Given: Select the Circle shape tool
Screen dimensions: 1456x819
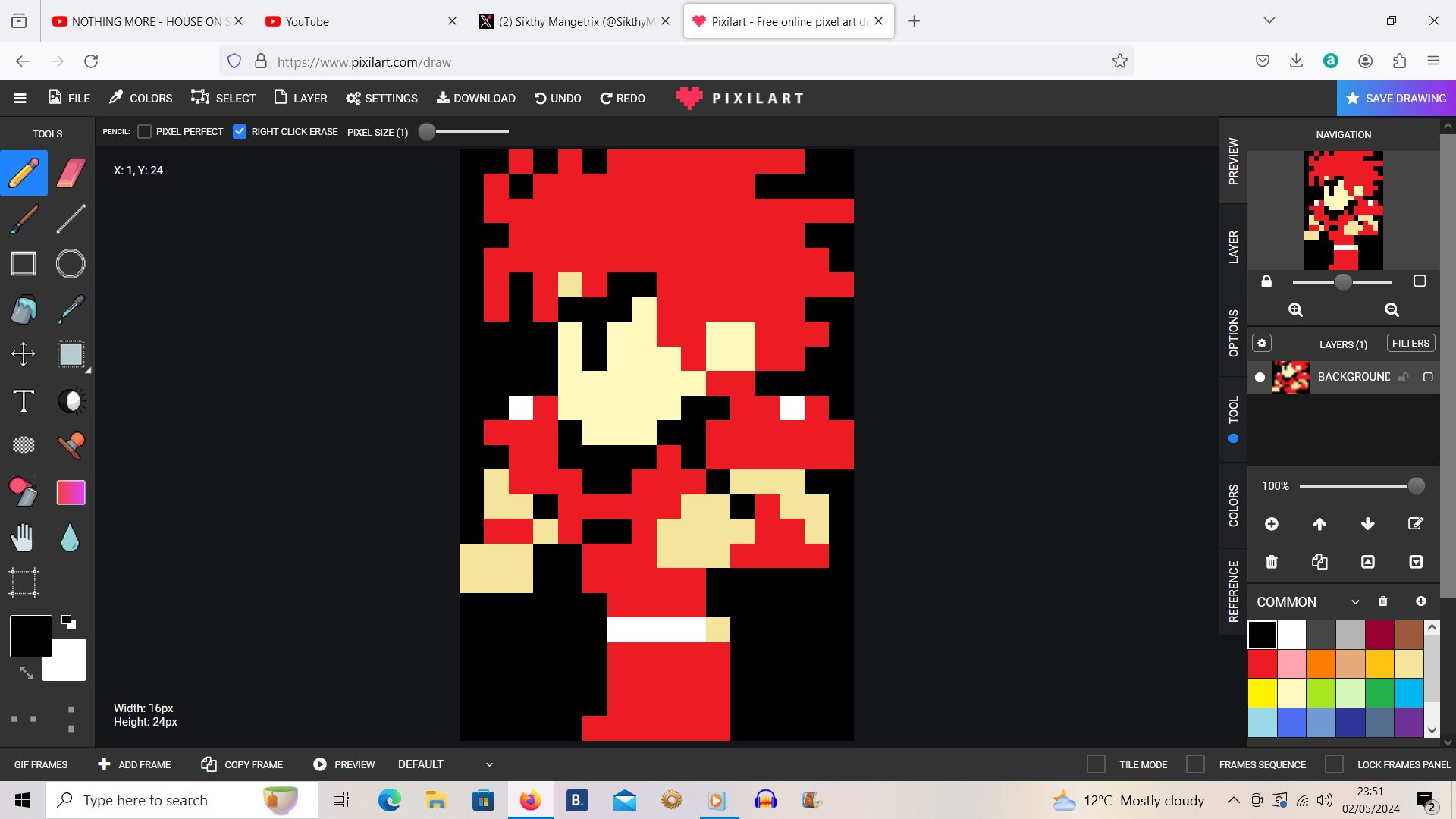Looking at the screenshot, I should (71, 264).
